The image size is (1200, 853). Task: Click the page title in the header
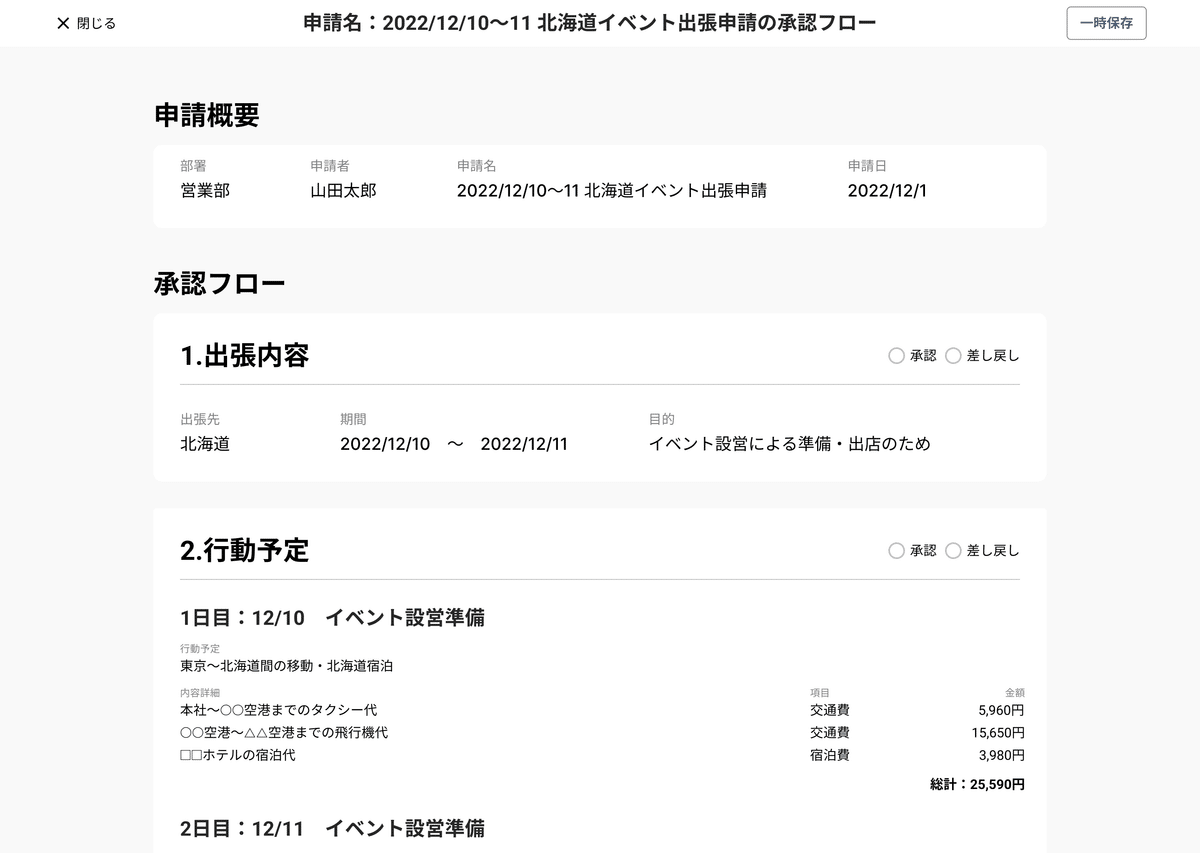pyautogui.click(x=590, y=23)
